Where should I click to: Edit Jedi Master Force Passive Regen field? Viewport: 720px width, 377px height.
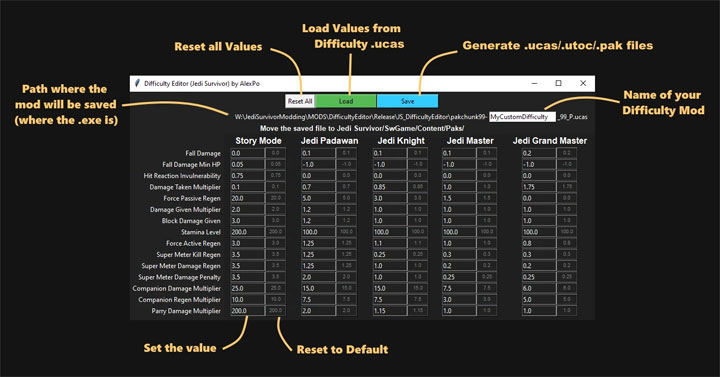459,198
